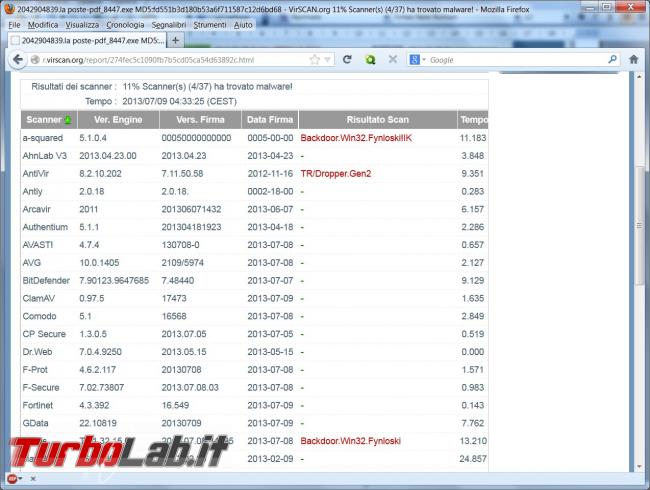Click the Antiy scanner name
Viewport: 650px width, 490px height.
32,192
